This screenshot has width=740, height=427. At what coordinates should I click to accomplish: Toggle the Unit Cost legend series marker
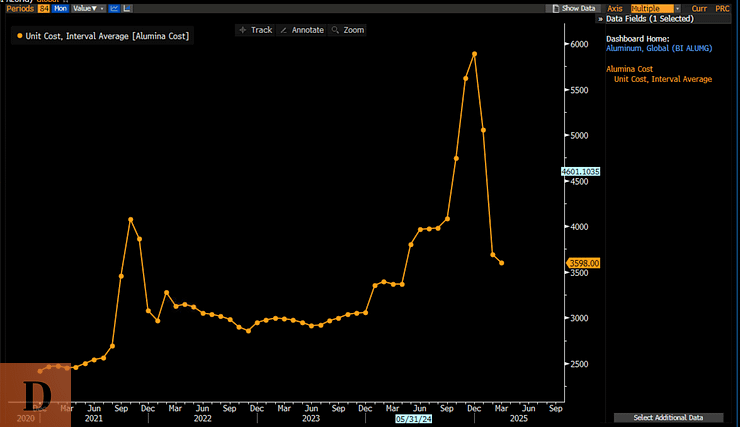tap(19, 36)
